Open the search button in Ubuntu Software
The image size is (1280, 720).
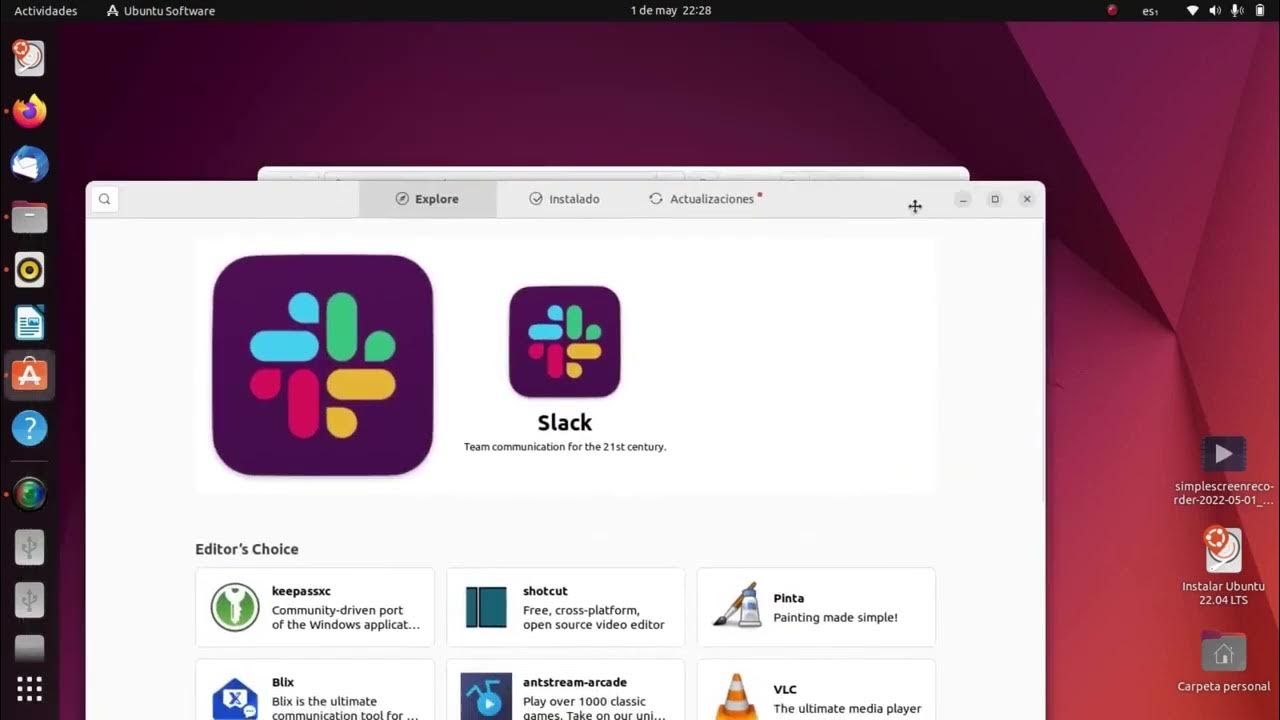pos(104,199)
